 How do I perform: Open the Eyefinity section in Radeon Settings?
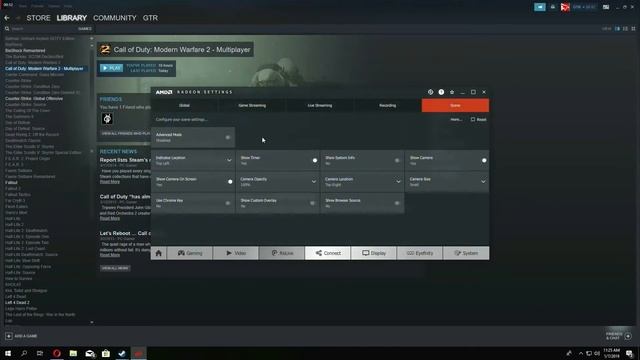[x=420, y=253]
